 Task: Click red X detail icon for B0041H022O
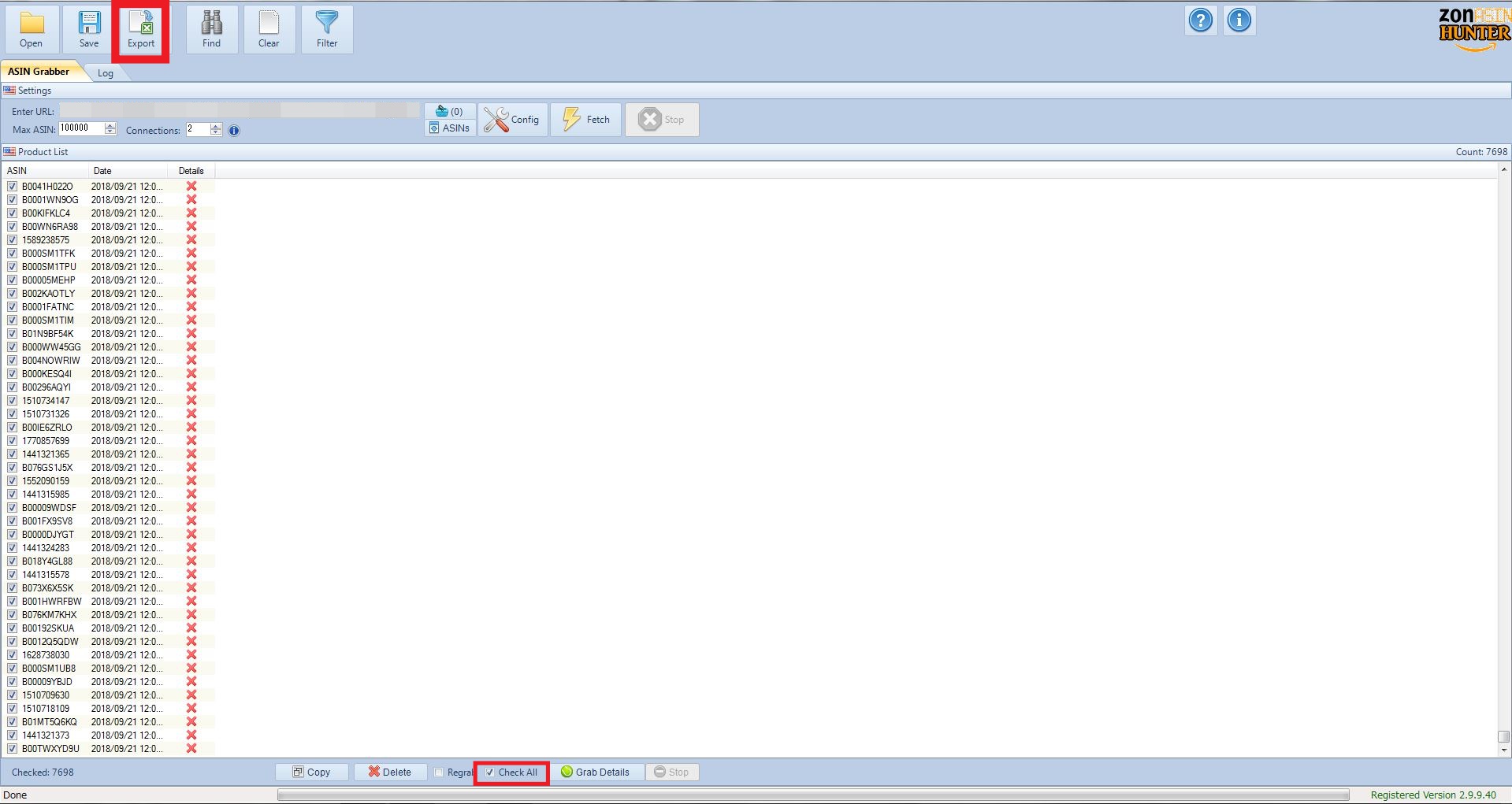click(x=191, y=187)
